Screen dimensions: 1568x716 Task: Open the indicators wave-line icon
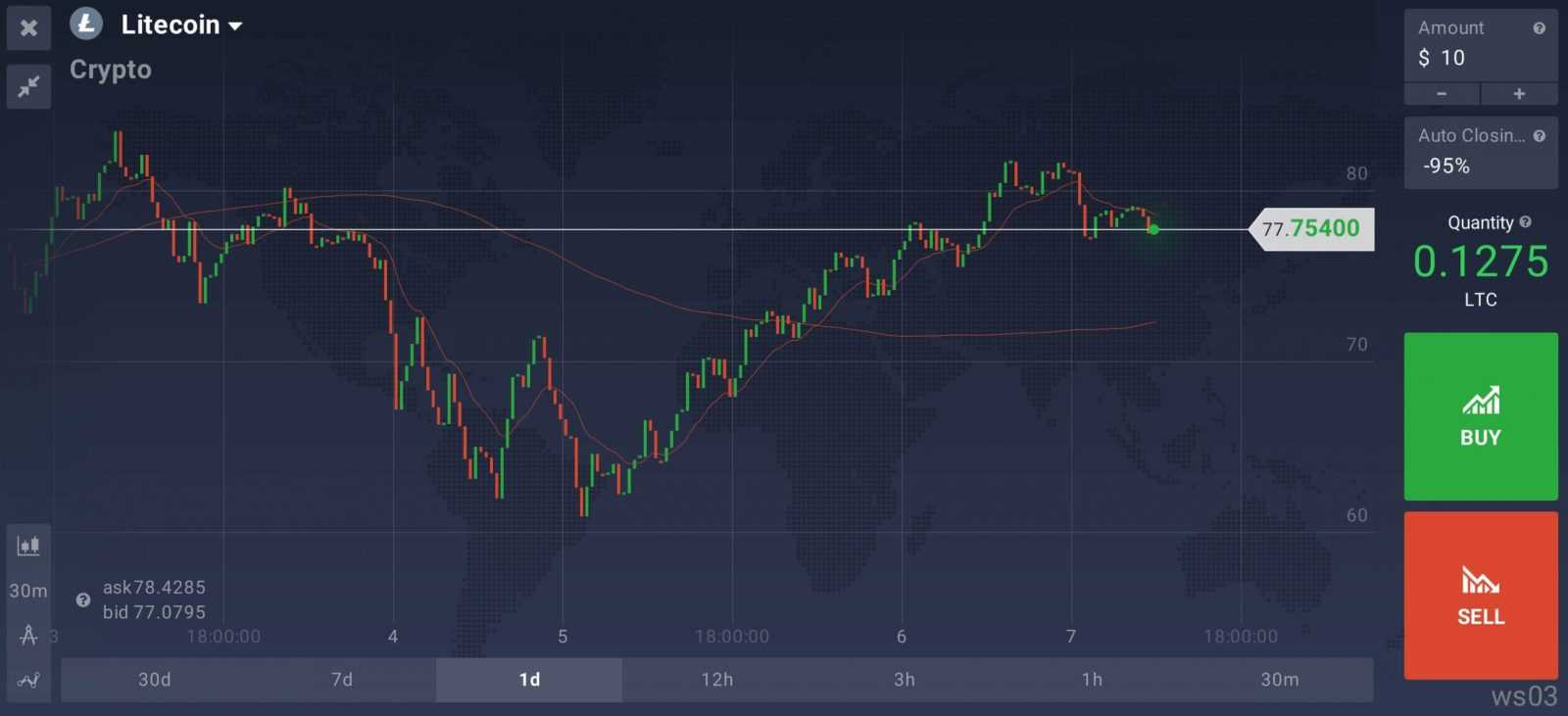coord(28,680)
